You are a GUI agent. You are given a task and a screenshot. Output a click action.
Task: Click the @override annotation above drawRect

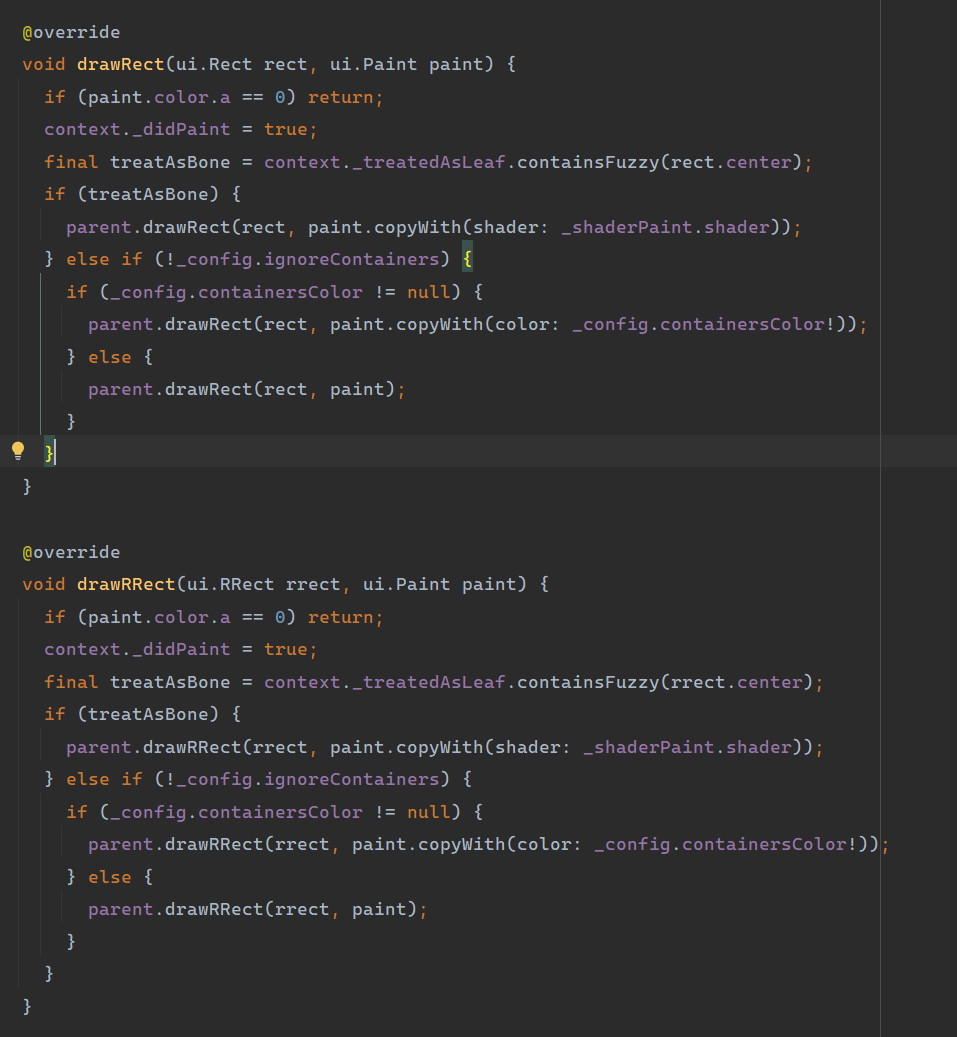(71, 32)
